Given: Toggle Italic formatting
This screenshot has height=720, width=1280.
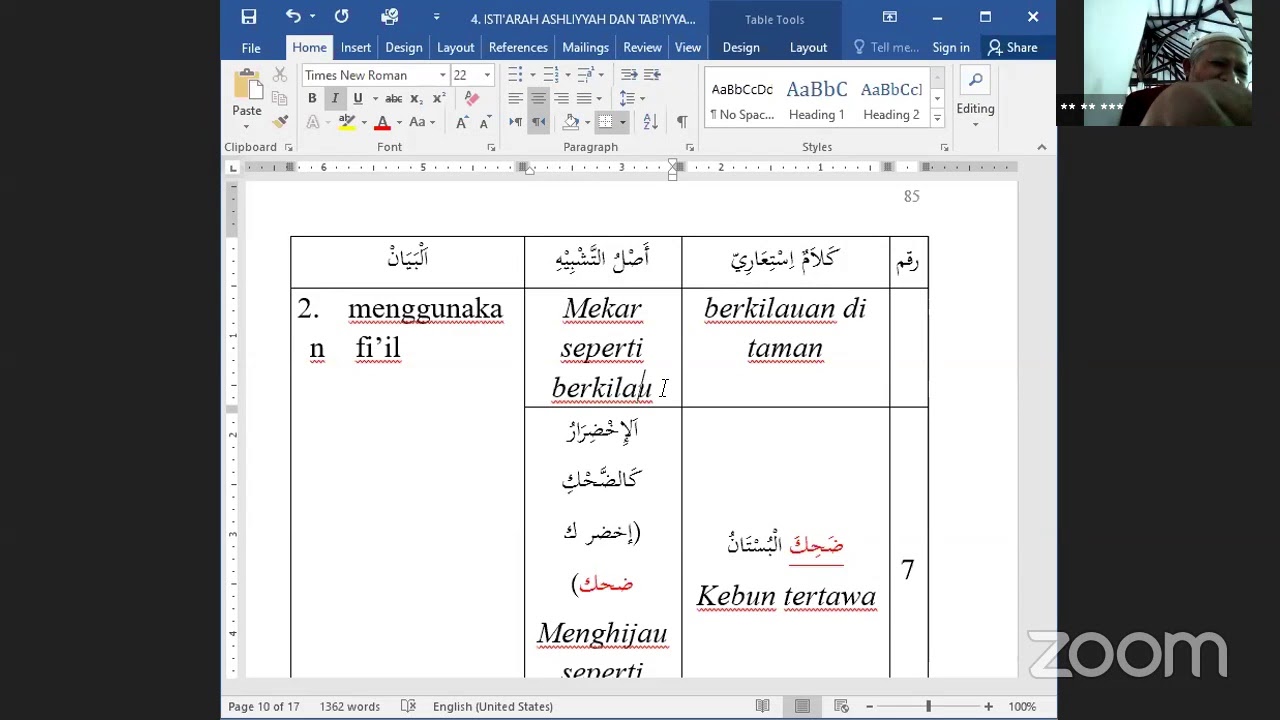Looking at the screenshot, I should [x=335, y=98].
